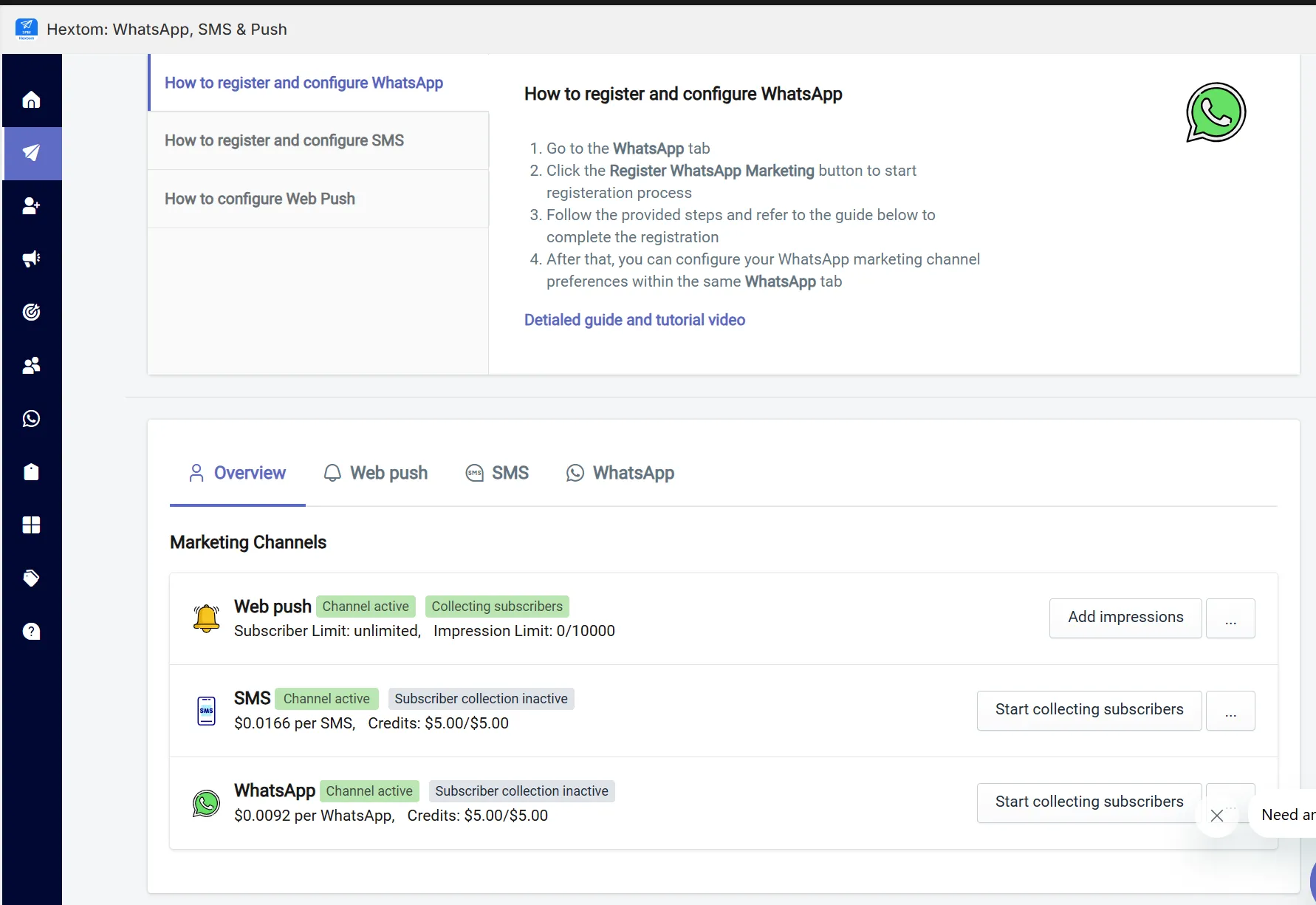This screenshot has width=1316, height=905.
Task: Click the Hextom: WhatsApp, SMS & Push title
Action: [167, 30]
